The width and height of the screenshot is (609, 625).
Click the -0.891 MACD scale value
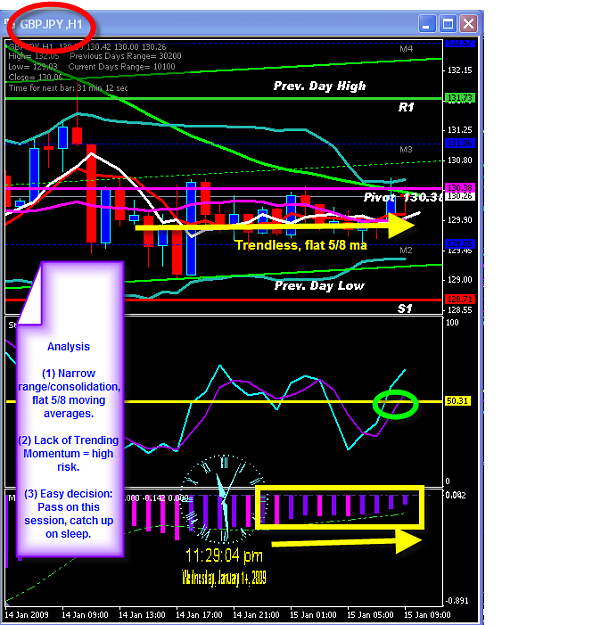pyautogui.click(x=457, y=601)
